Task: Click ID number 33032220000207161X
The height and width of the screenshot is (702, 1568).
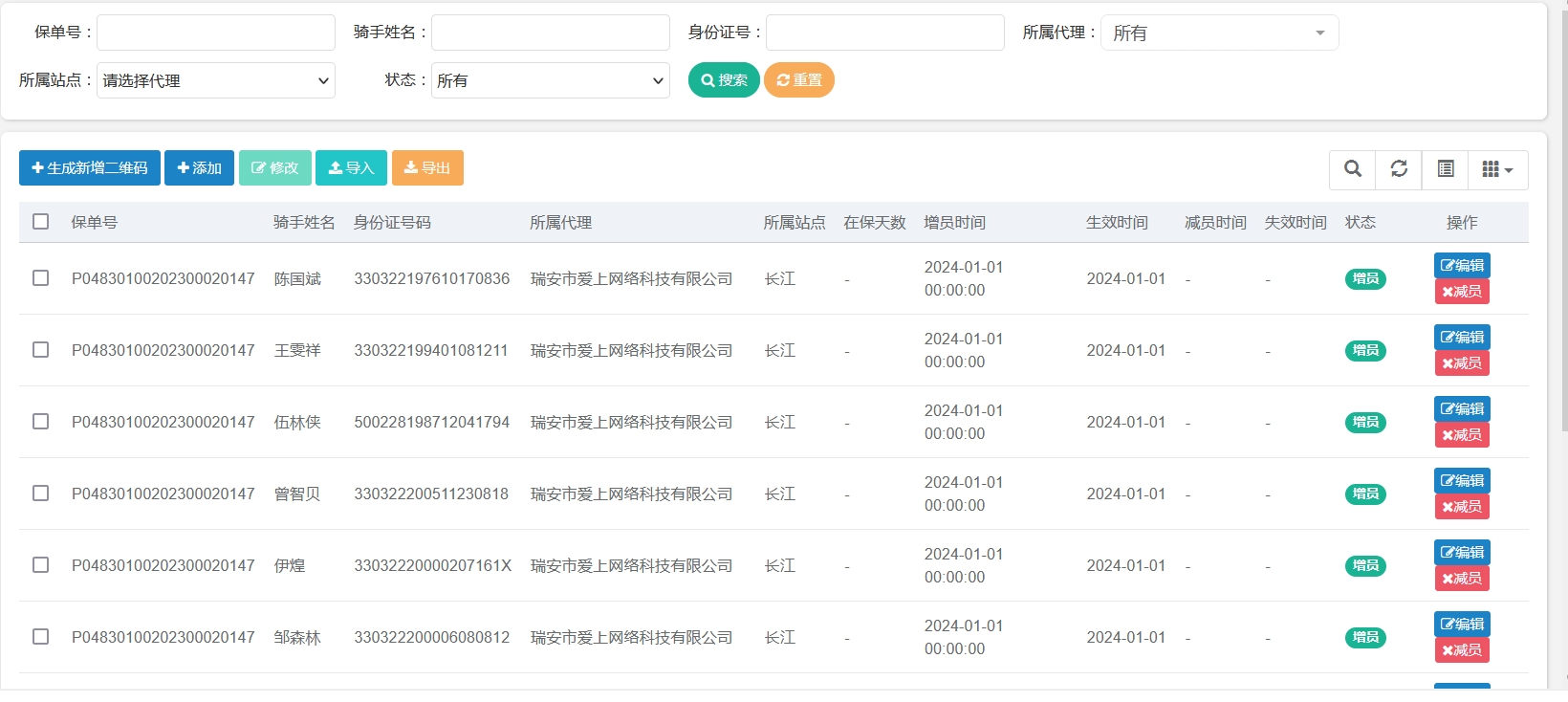Action: pyautogui.click(x=433, y=565)
